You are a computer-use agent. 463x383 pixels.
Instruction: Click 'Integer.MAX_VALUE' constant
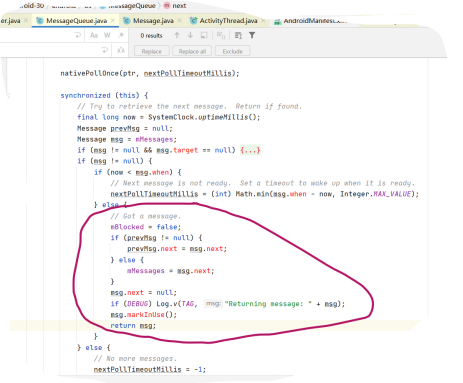375,194
